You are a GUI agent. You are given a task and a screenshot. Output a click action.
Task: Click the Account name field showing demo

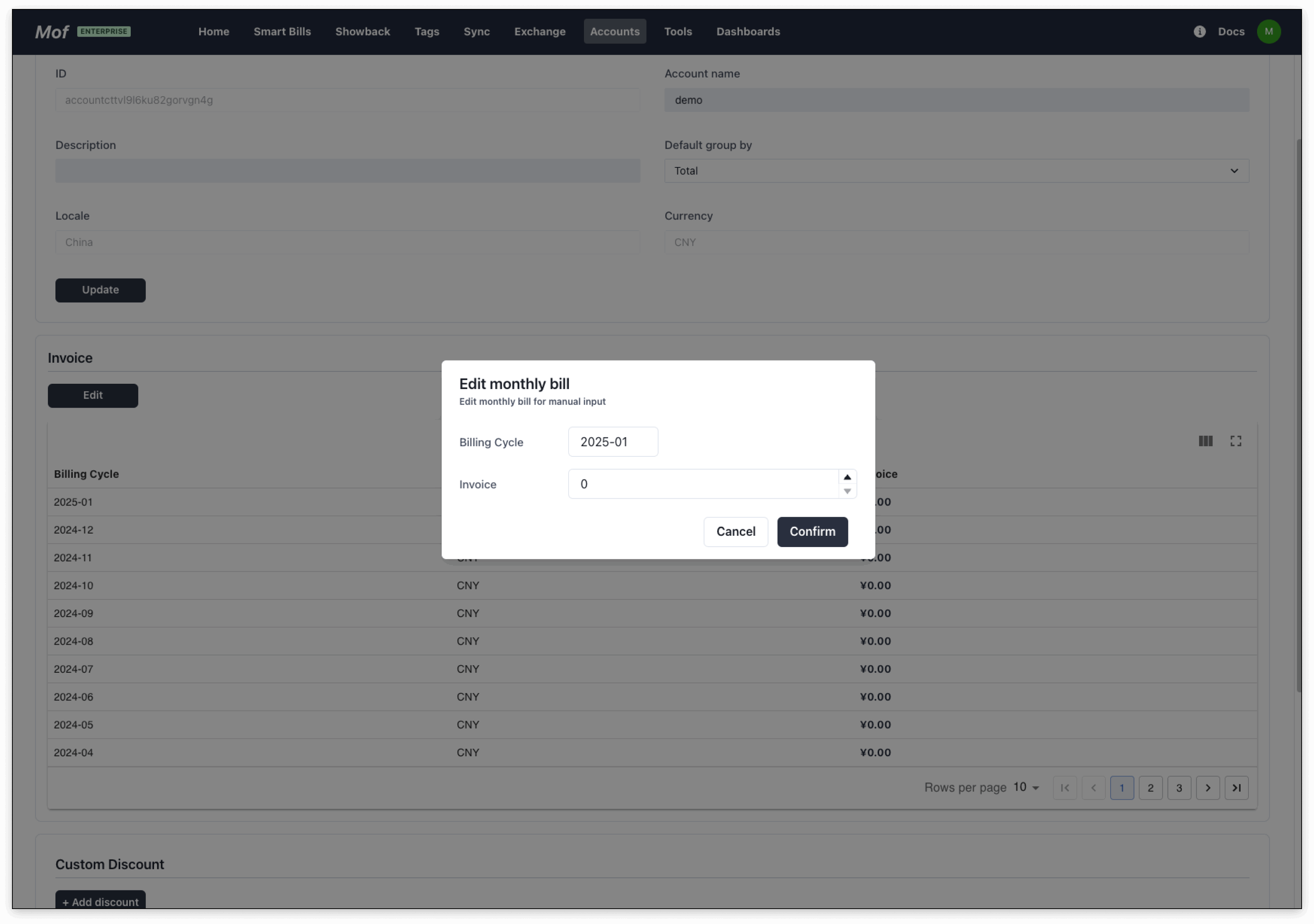956,100
